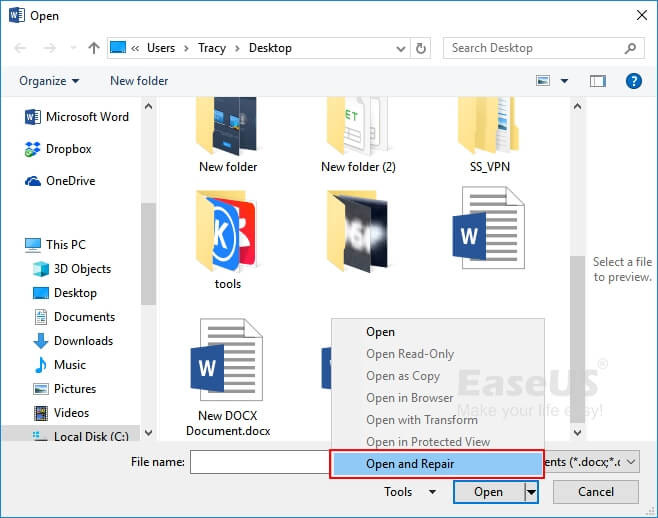The image size is (658, 518).
Task: Choose Open Read-Only menu item
Action: pyautogui.click(x=438, y=354)
